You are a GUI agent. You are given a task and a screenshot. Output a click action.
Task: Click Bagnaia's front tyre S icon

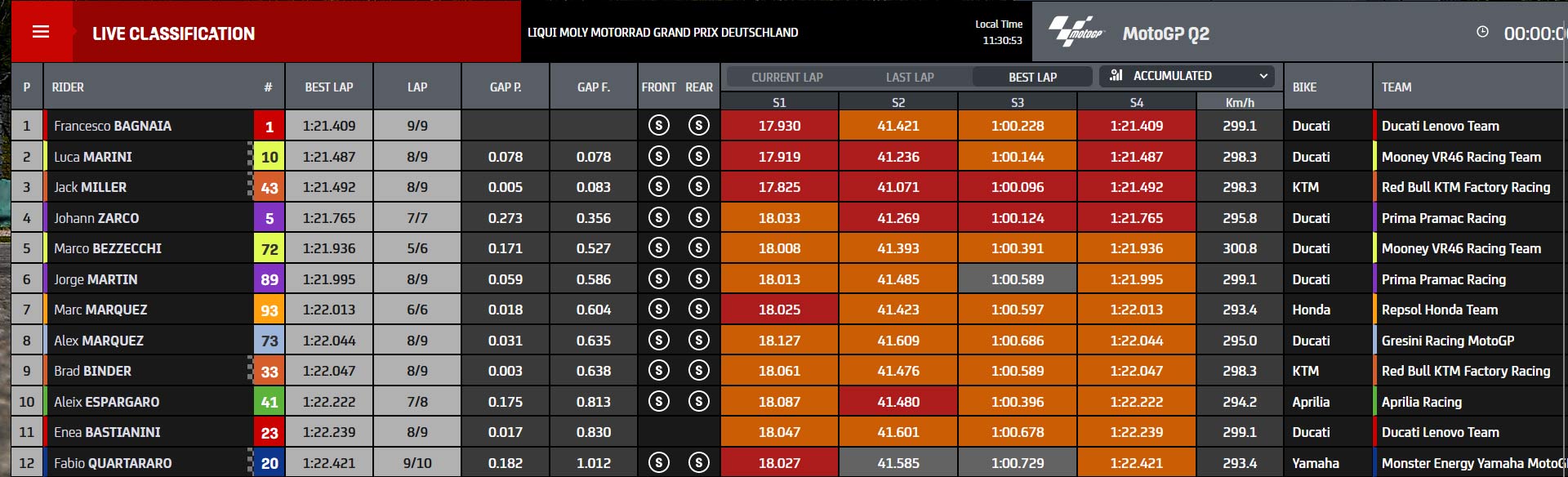pyautogui.click(x=659, y=126)
